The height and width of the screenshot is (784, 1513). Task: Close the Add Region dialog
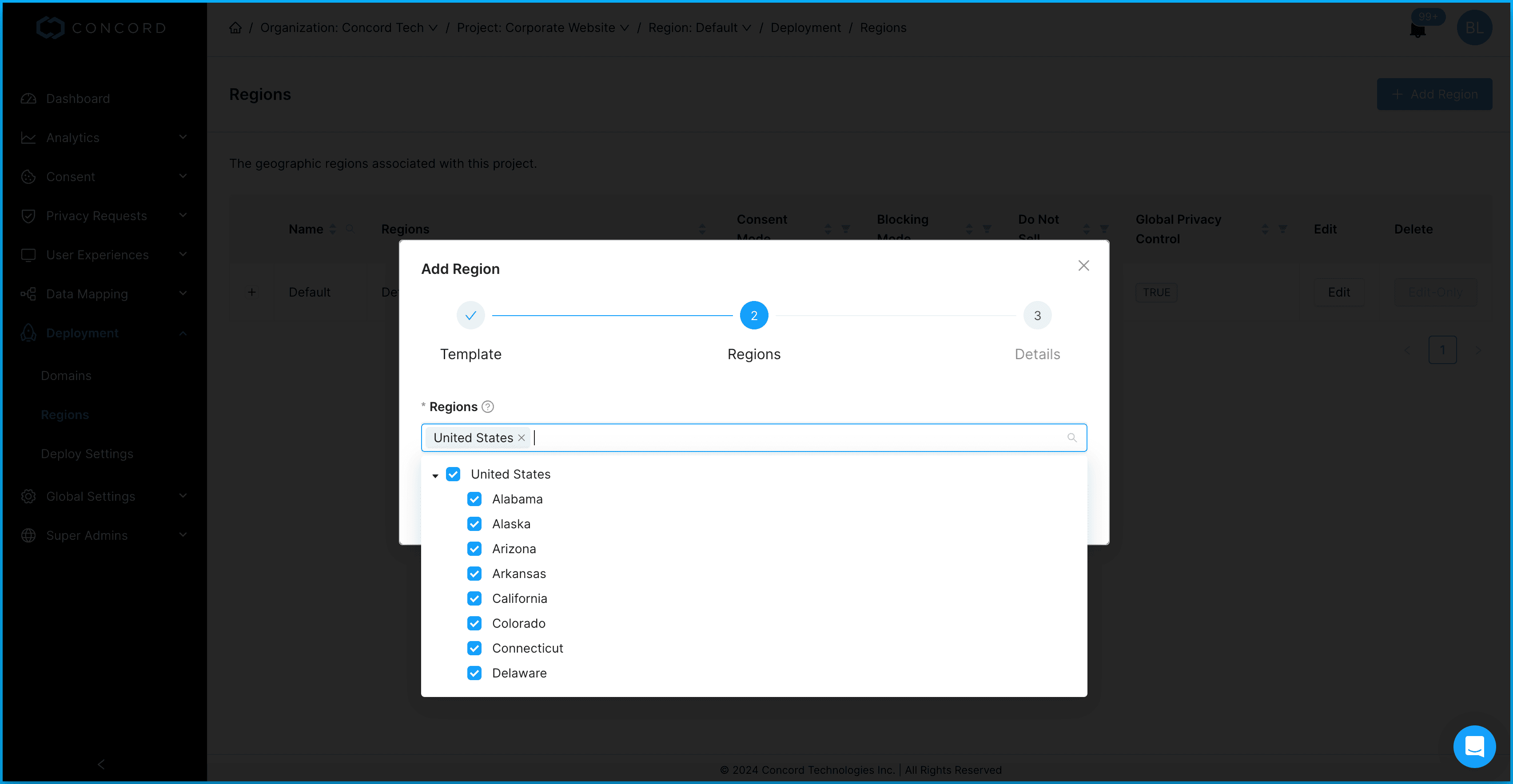[x=1083, y=266]
